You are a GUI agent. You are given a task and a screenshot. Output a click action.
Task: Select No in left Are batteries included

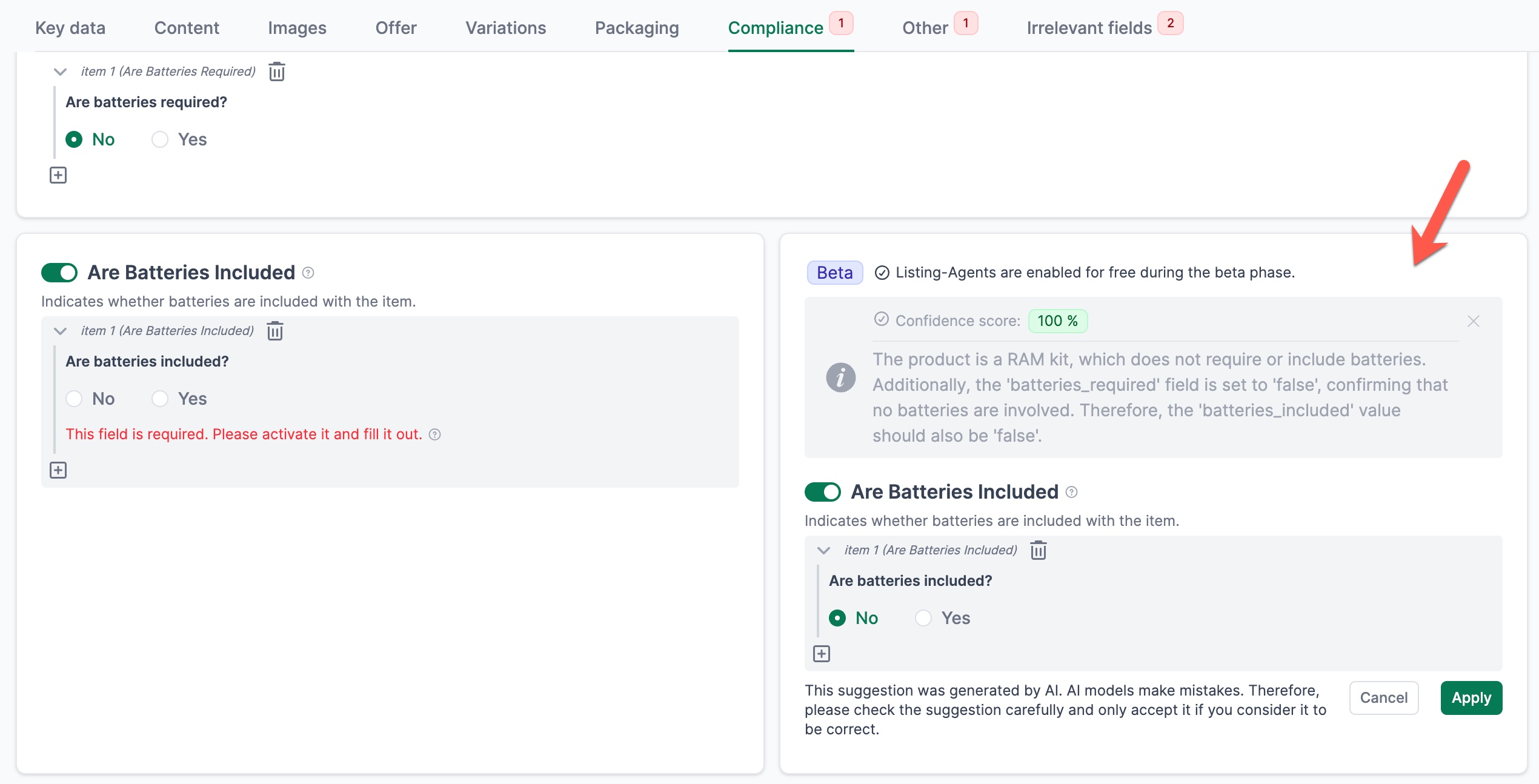(74, 399)
